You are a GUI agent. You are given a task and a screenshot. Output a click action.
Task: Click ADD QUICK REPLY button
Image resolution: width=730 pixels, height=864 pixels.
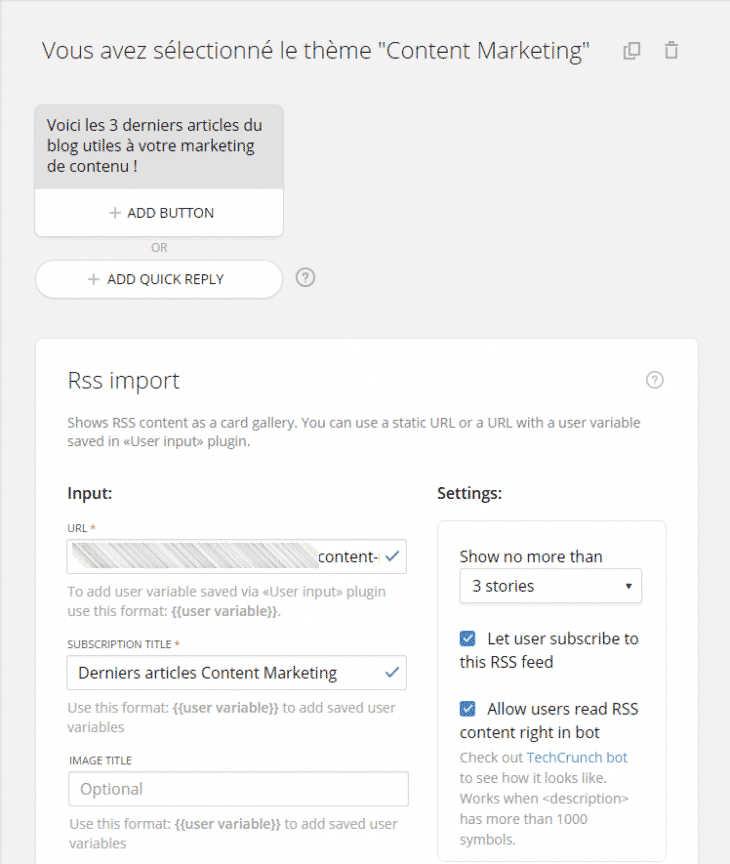159,279
